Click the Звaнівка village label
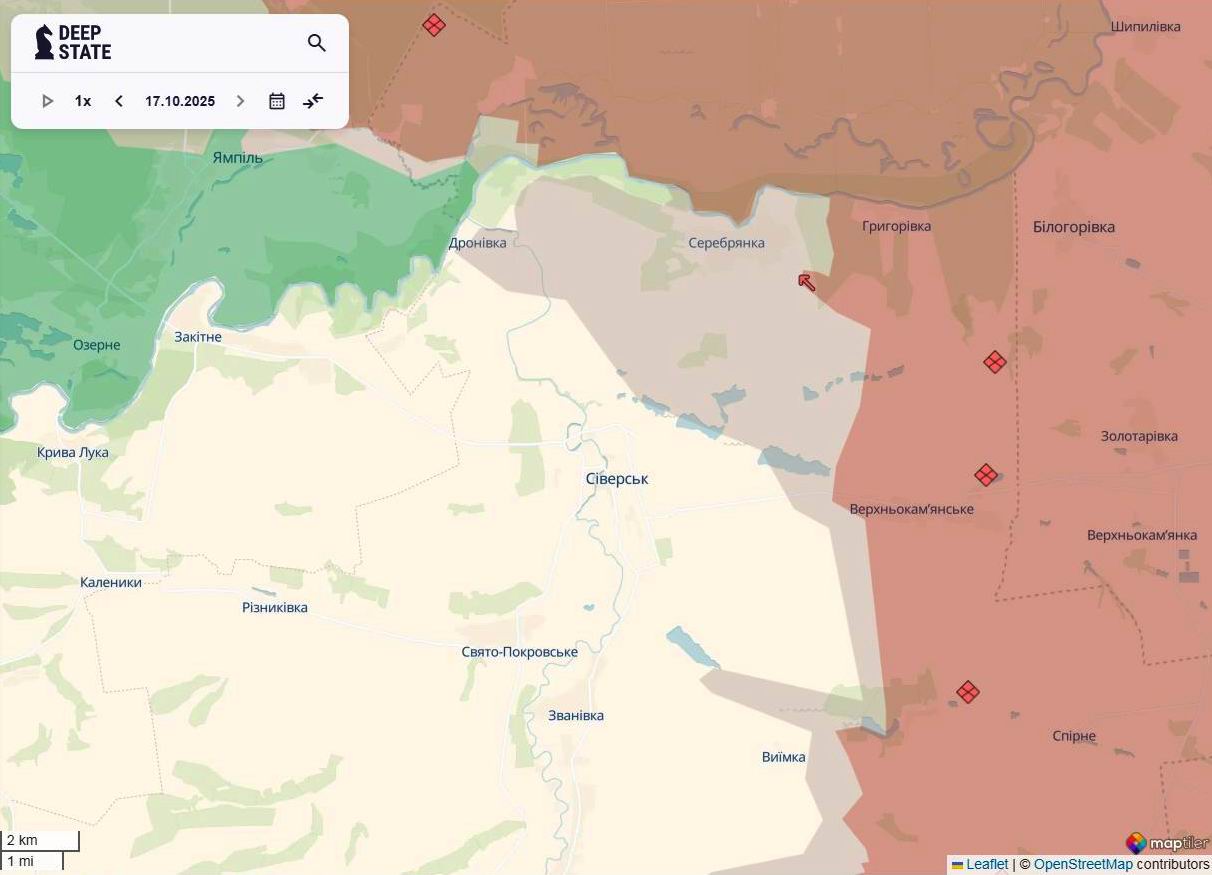This screenshot has height=875, width=1212. coord(576,716)
